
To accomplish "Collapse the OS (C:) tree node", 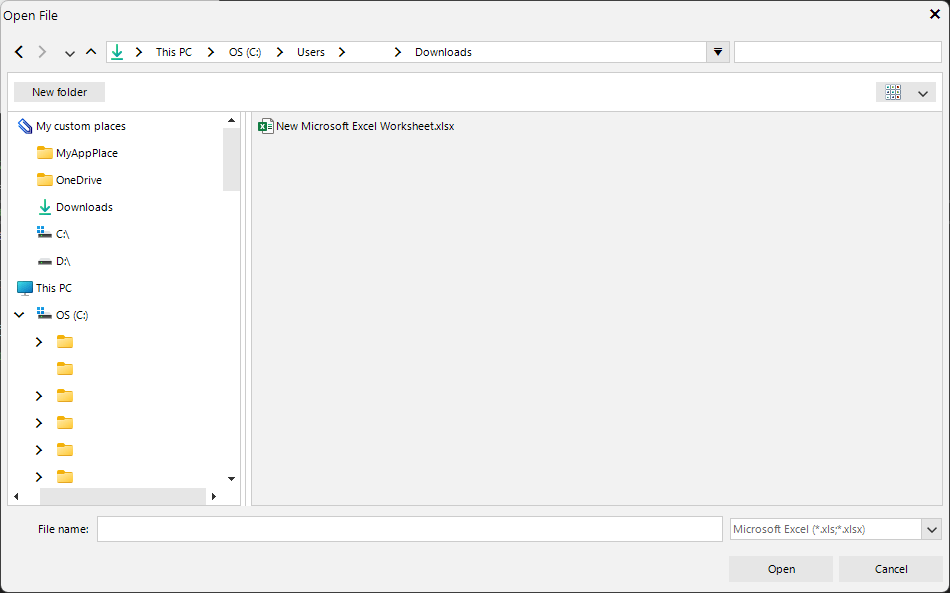I will point(19,315).
